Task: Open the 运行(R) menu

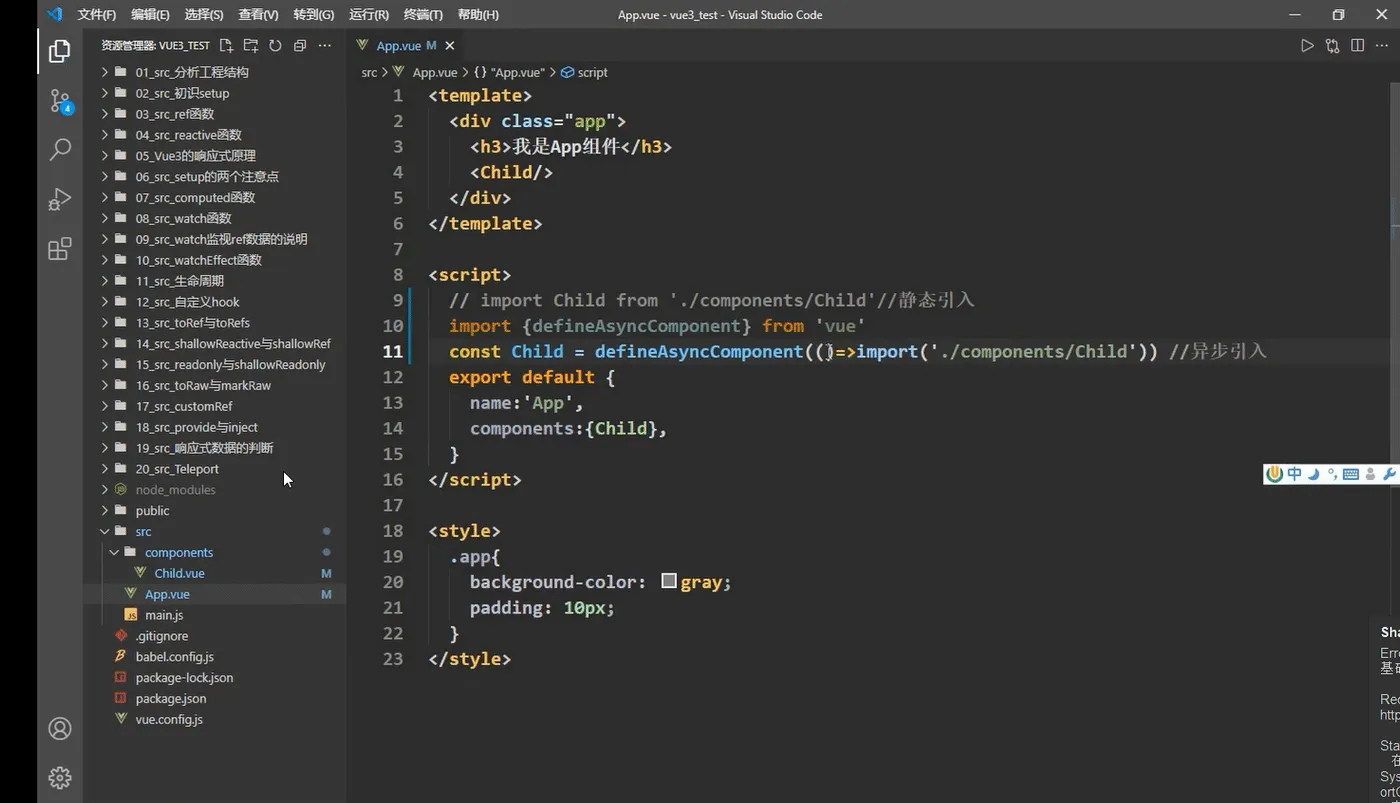Action: pos(369,14)
